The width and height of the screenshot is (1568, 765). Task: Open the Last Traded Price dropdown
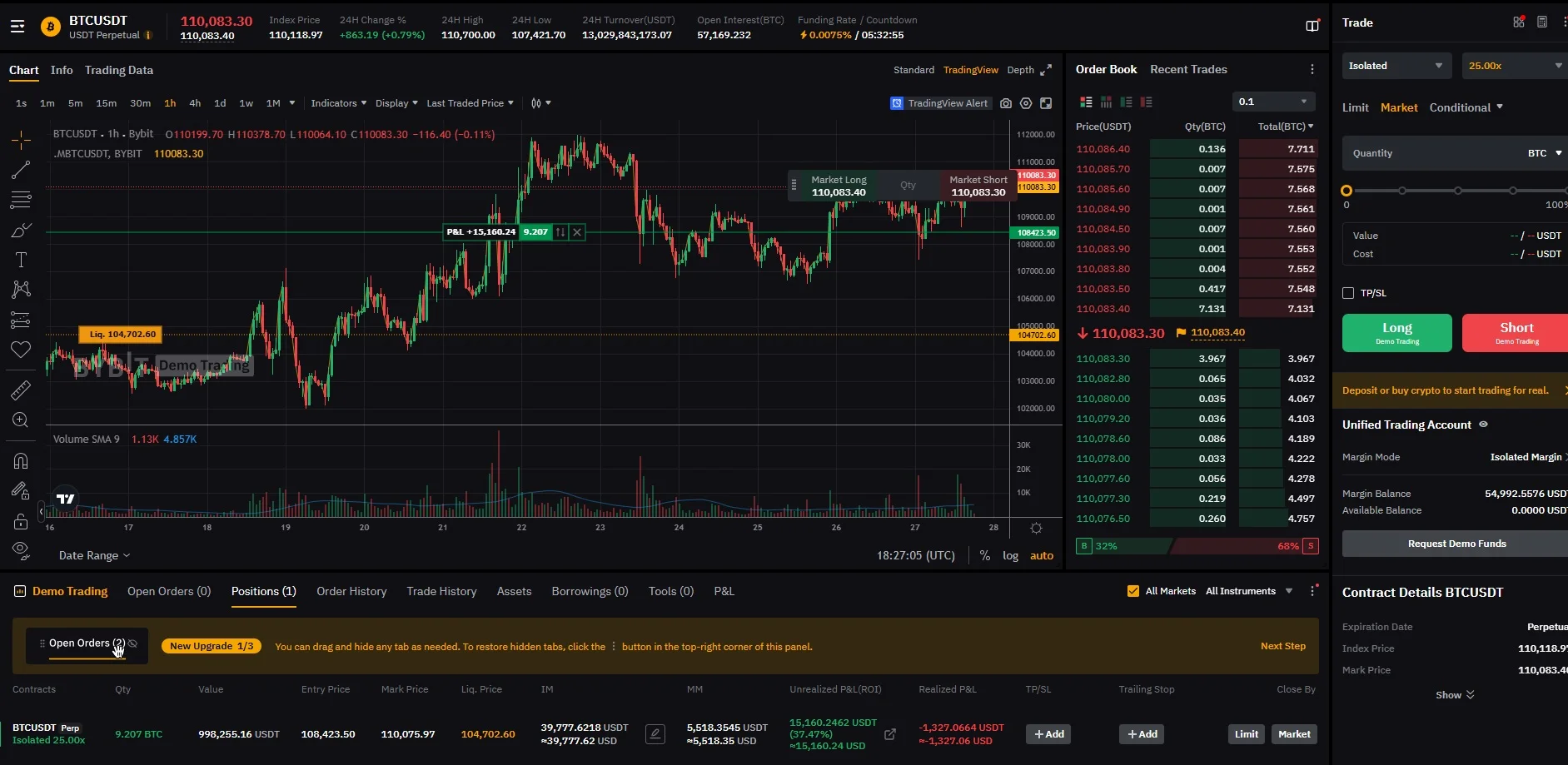[470, 103]
